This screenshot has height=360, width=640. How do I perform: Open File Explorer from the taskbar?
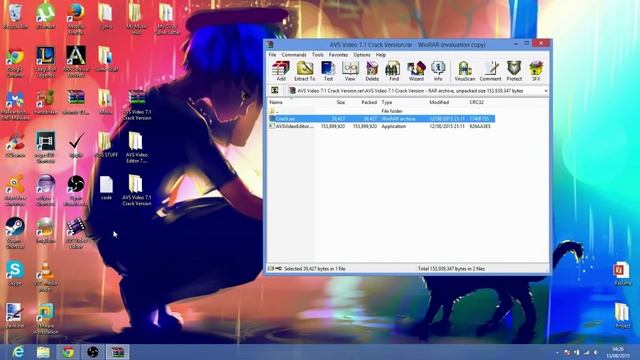43,352
